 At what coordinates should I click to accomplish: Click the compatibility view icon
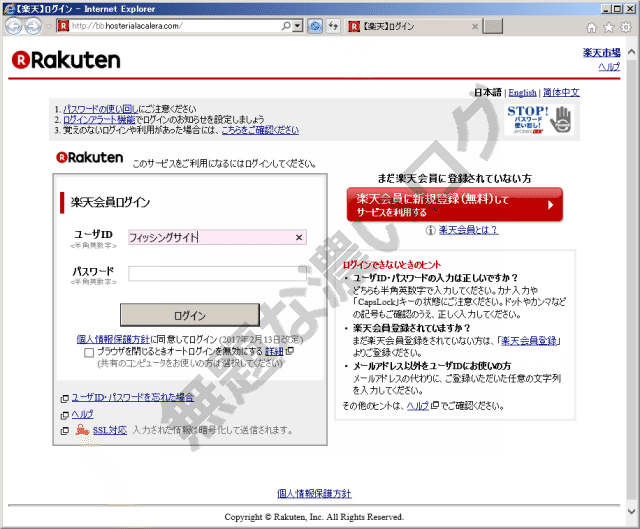(x=315, y=26)
